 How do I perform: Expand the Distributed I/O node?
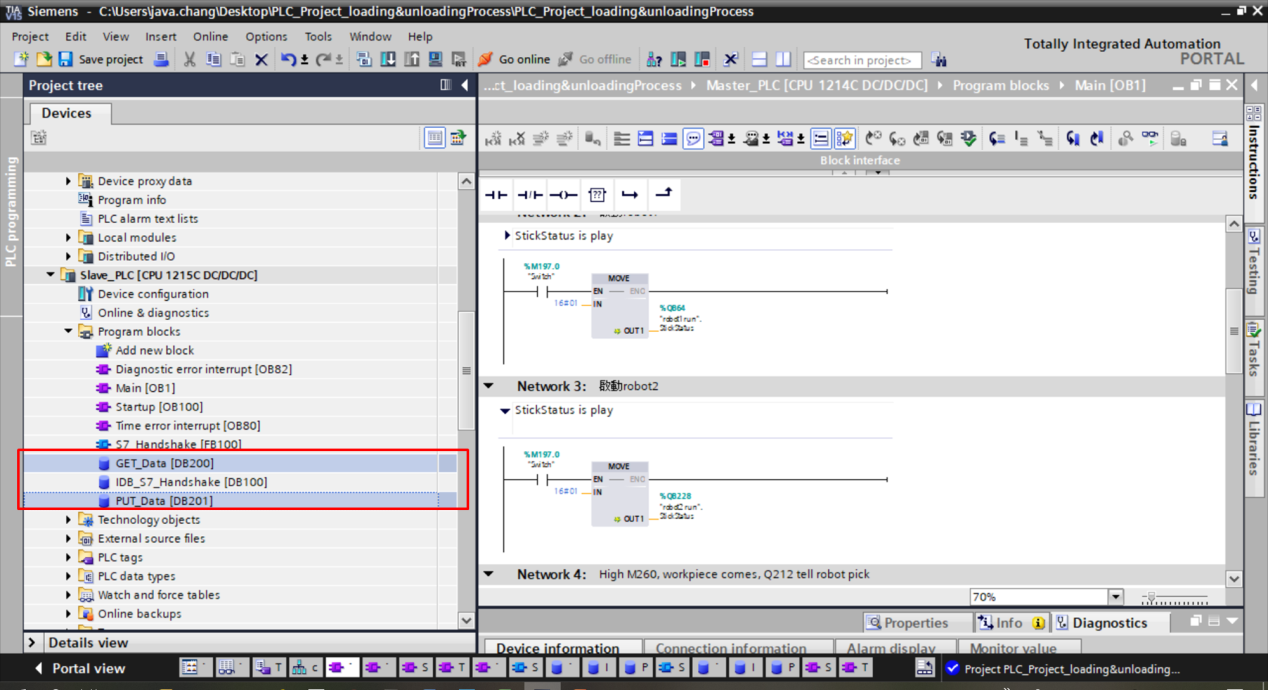tap(68, 256)
